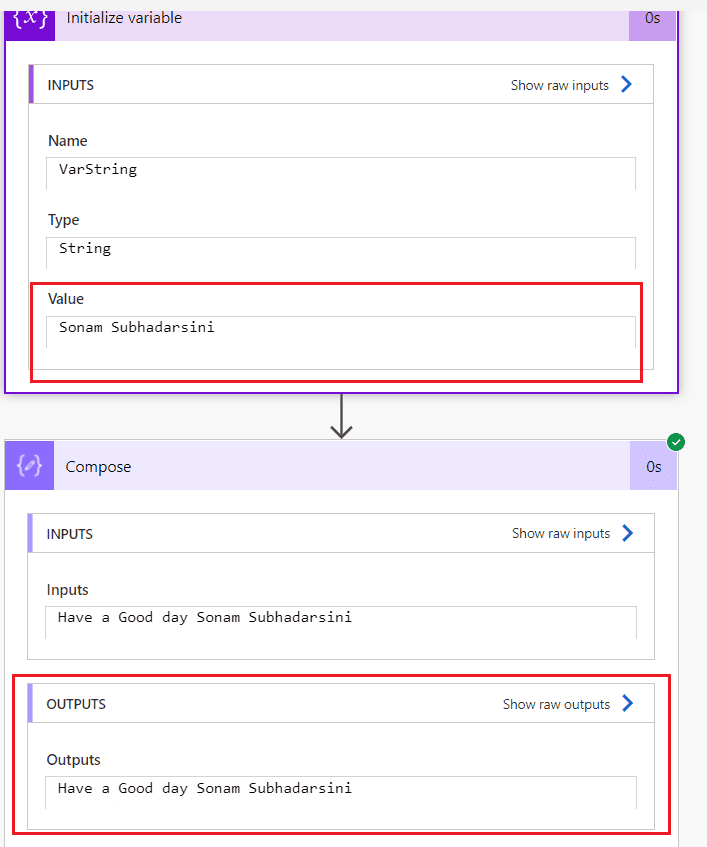Click the Outputs label in Compose
This screenshot has width=707, height=847.
73,760
